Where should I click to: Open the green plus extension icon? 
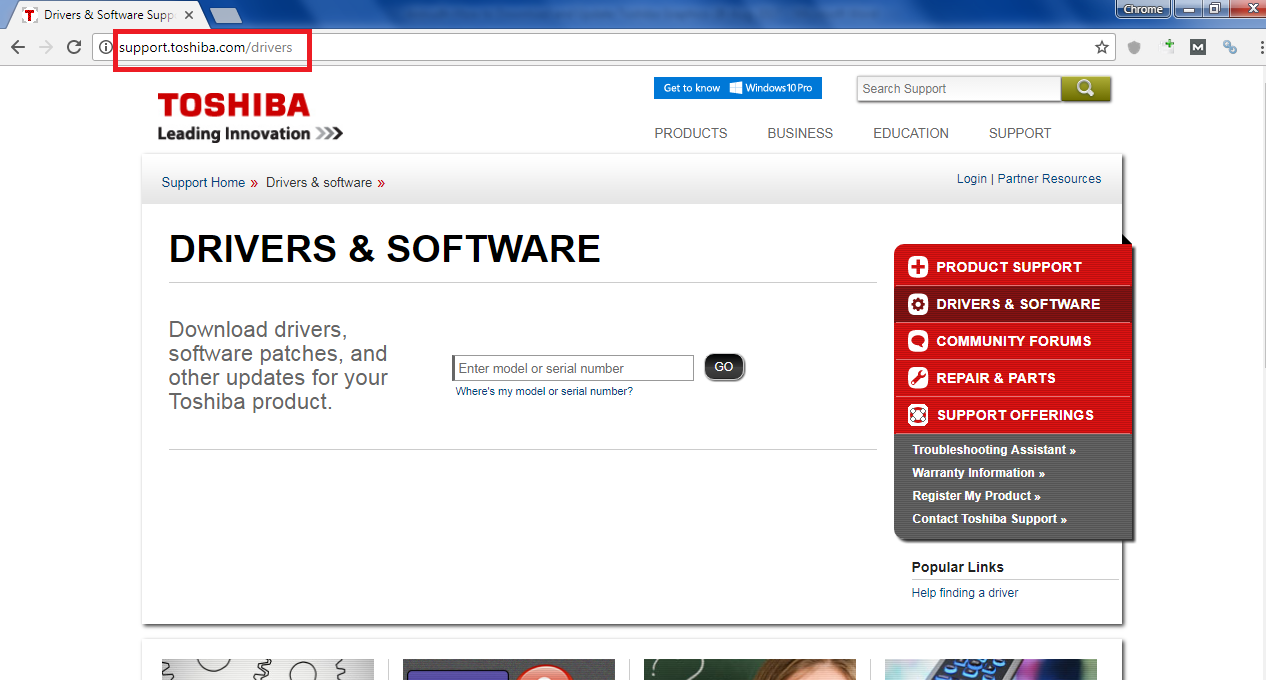point(1167,46)
